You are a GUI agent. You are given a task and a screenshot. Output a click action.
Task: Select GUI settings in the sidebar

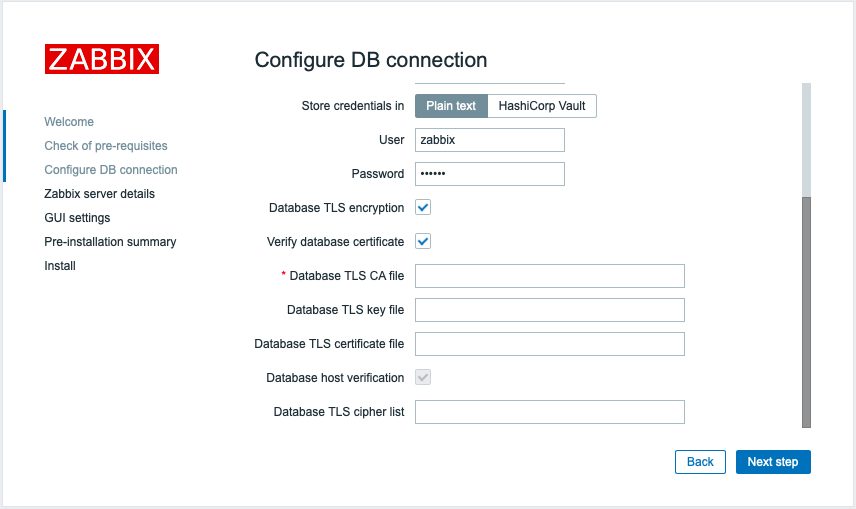(x=77, y=218)
